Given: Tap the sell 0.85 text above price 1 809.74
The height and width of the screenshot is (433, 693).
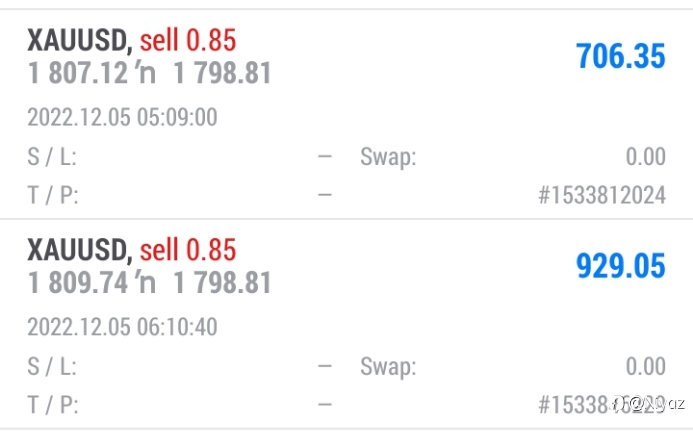Looking at the screenshot, I should [188, 250].
